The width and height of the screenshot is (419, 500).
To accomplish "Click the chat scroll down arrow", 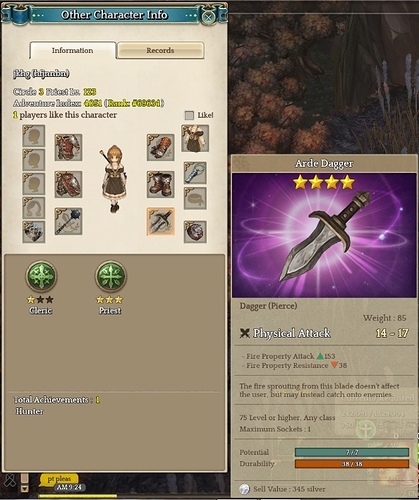I will point(24,489).
